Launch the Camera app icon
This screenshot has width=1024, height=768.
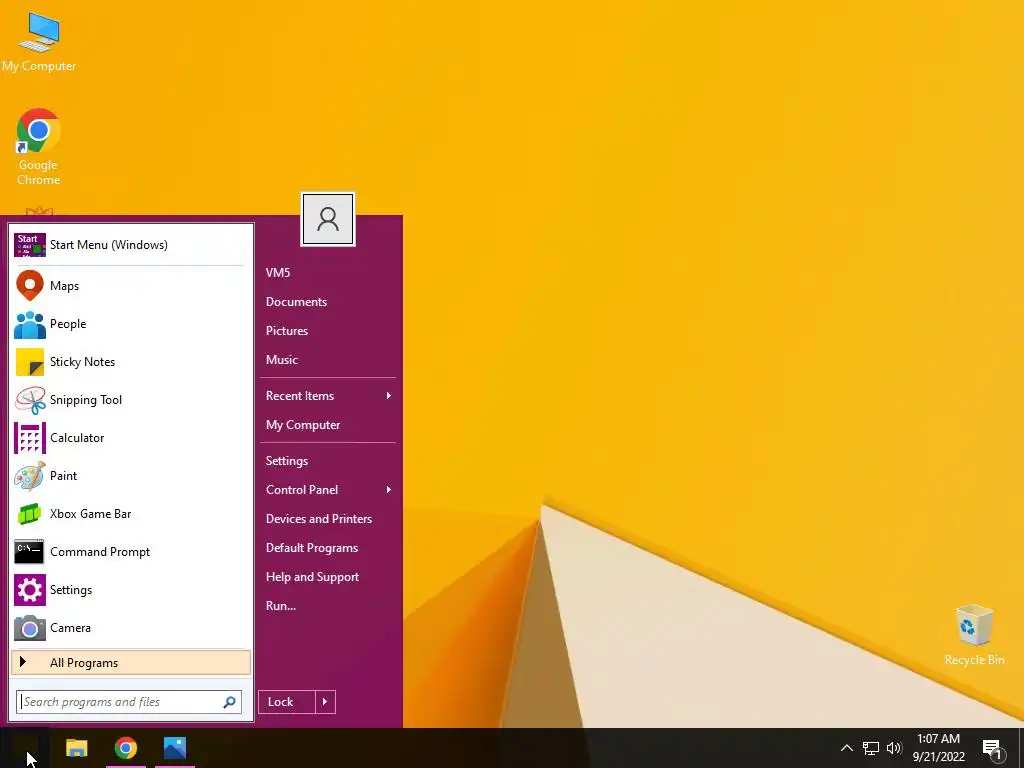(30, 628)
